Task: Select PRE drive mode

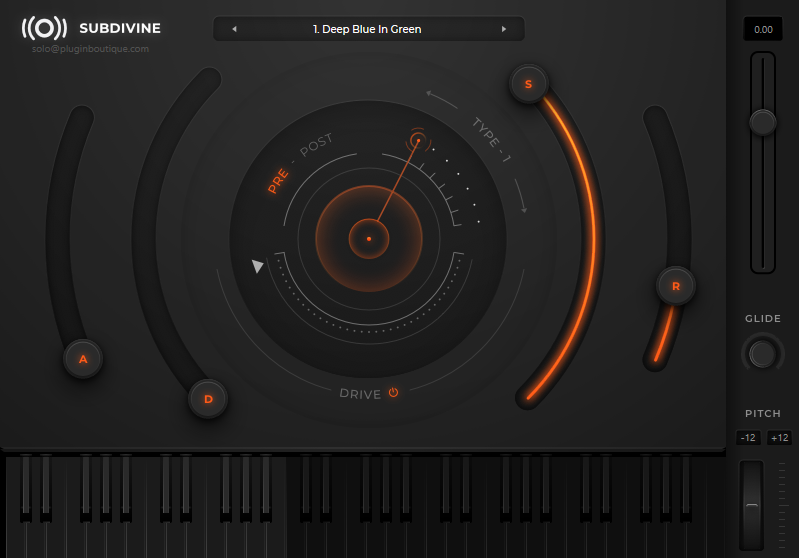Action: 278,181
